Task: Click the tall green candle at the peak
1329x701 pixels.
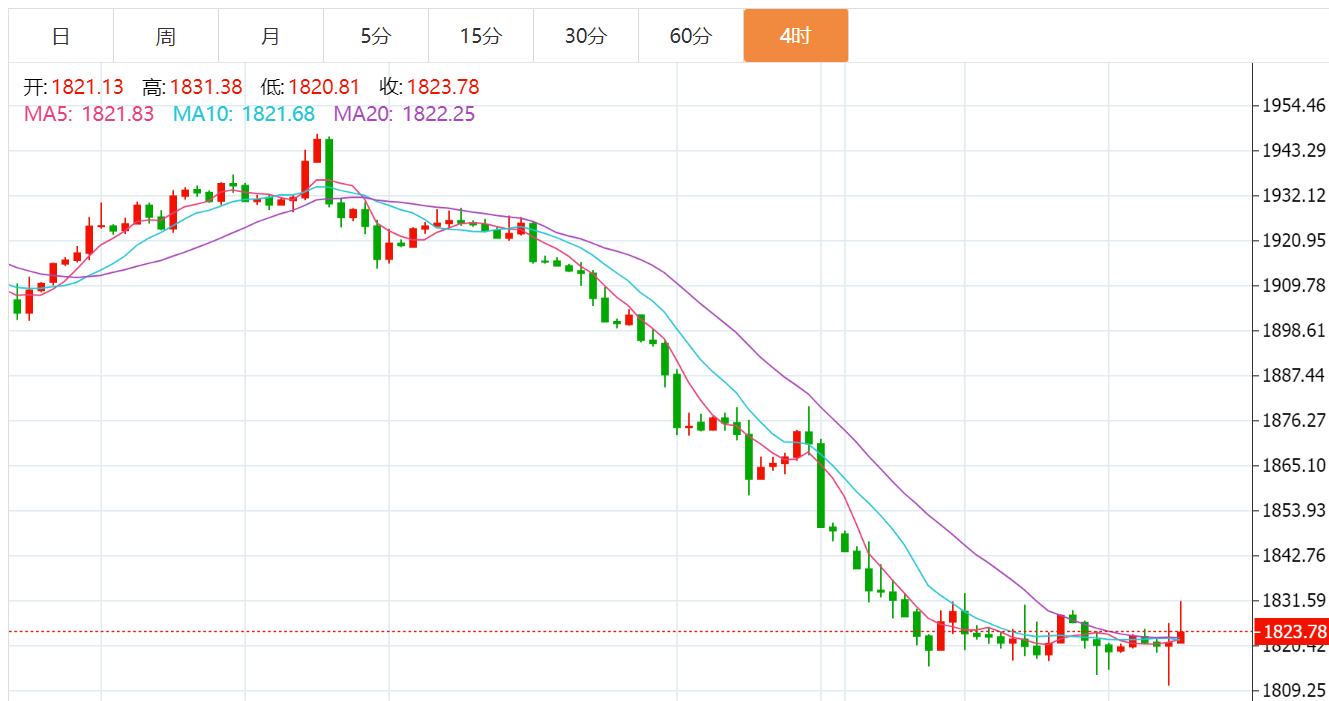Action: coord(329,172)
